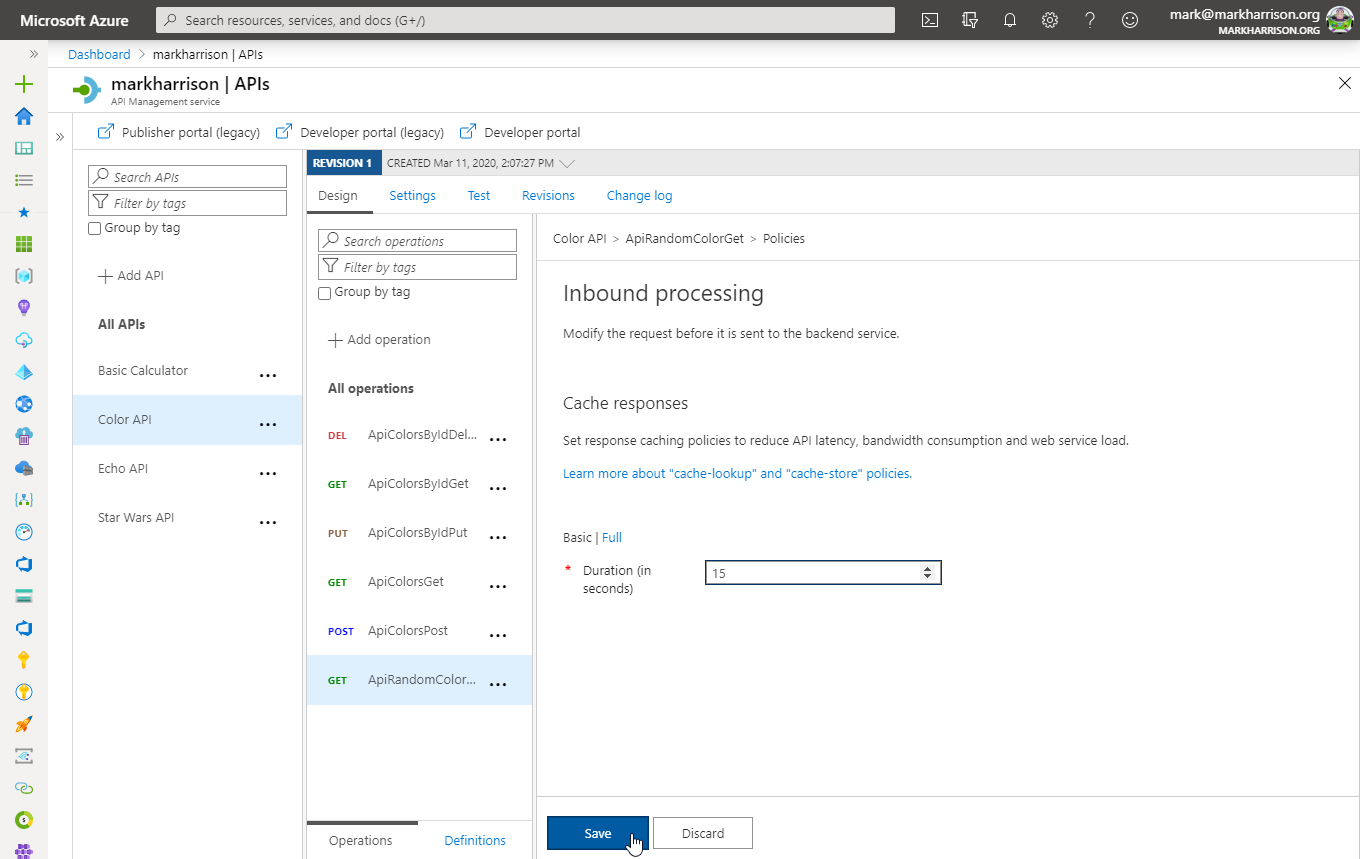This screenshot has width=1360, height=859.
Task: Go to Dashboard via the breadcrumb
Action: (99, 54)
